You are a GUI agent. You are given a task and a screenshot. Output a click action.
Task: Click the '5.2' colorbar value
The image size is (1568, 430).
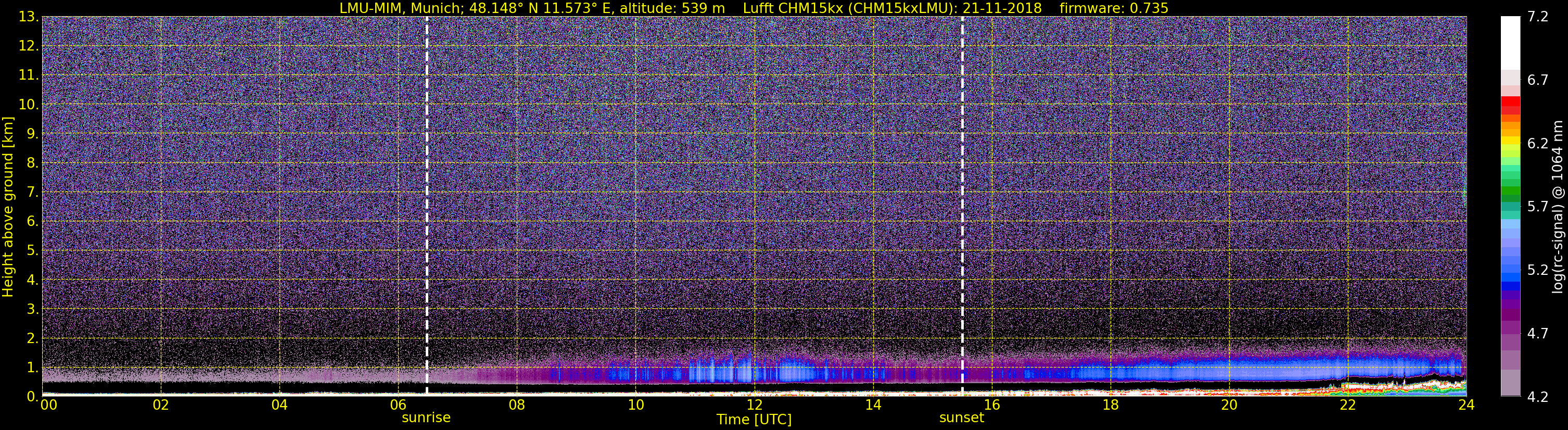click(x=1538, y=270)
